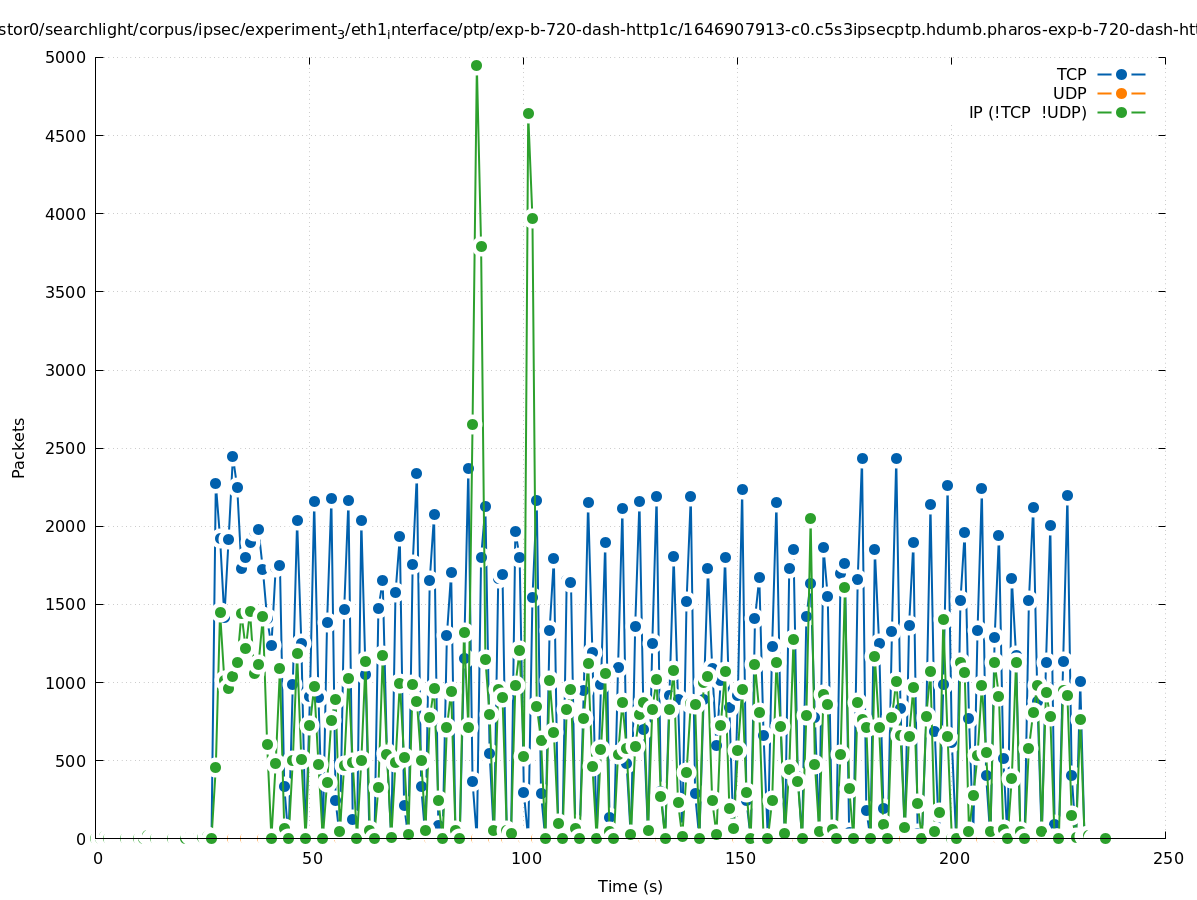Select the green data point near 2650 packets

pos(472,424)
